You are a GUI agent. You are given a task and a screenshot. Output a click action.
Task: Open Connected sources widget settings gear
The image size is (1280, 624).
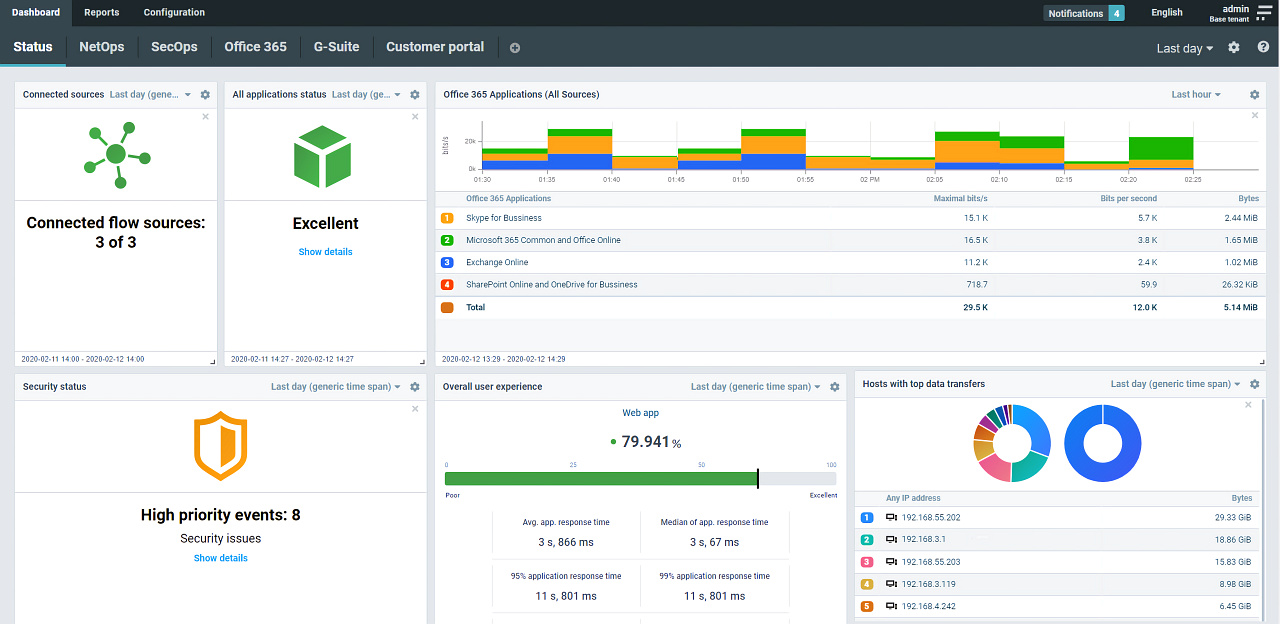click(x=205, y=95)
